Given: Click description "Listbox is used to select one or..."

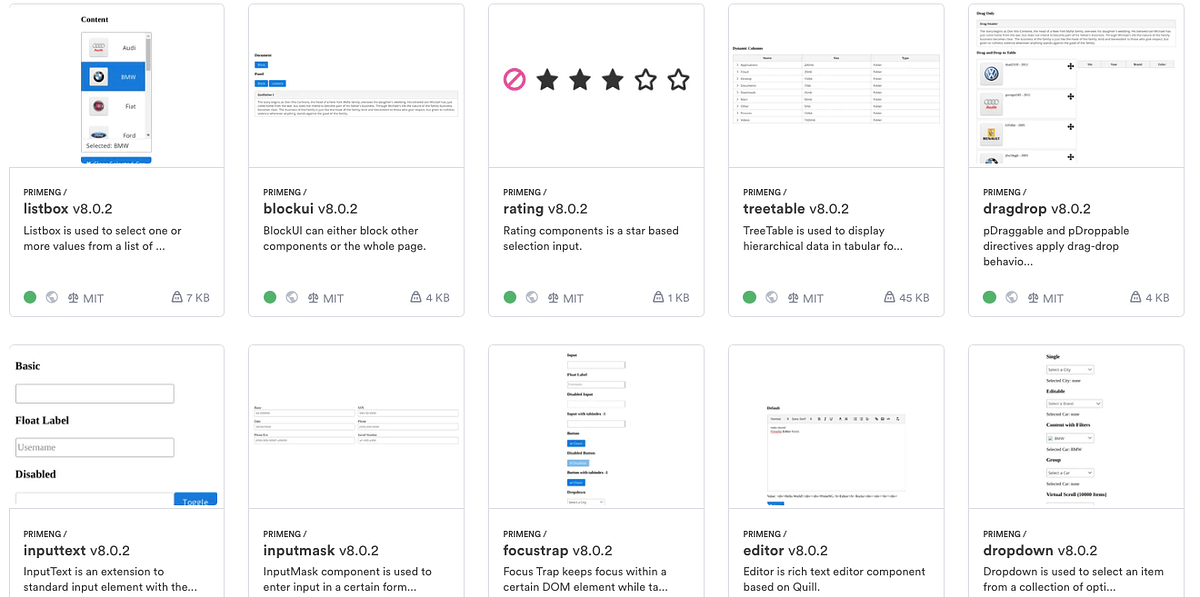Looking at the screenshot, I should [102, 238].
